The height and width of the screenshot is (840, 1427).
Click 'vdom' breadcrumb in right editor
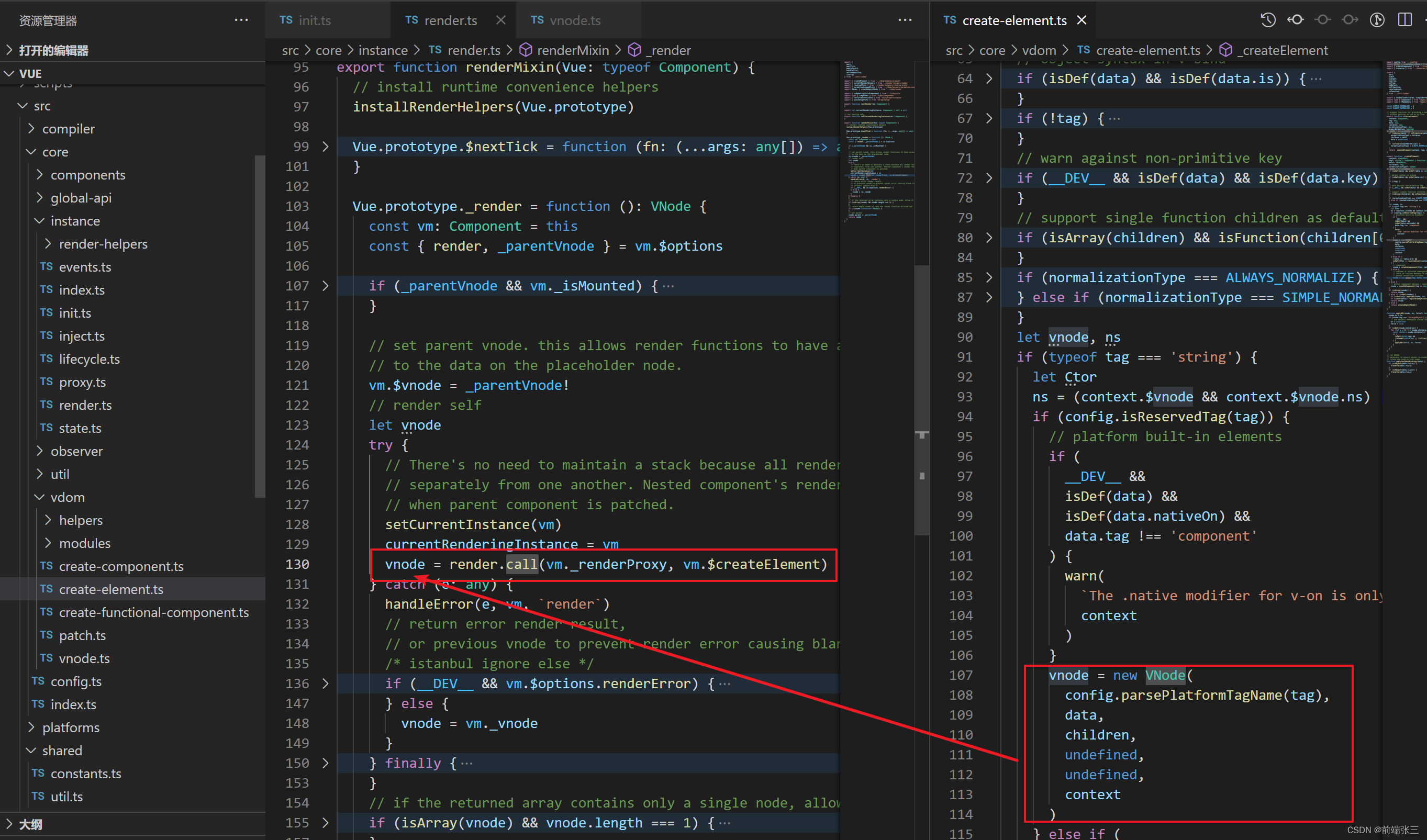coord(1039,50)
